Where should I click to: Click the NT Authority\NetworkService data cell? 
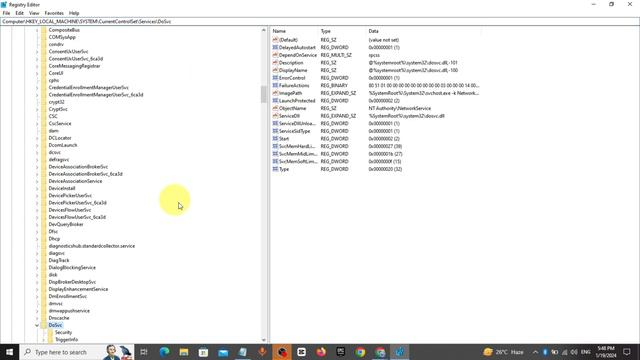(x=400, y=108)
